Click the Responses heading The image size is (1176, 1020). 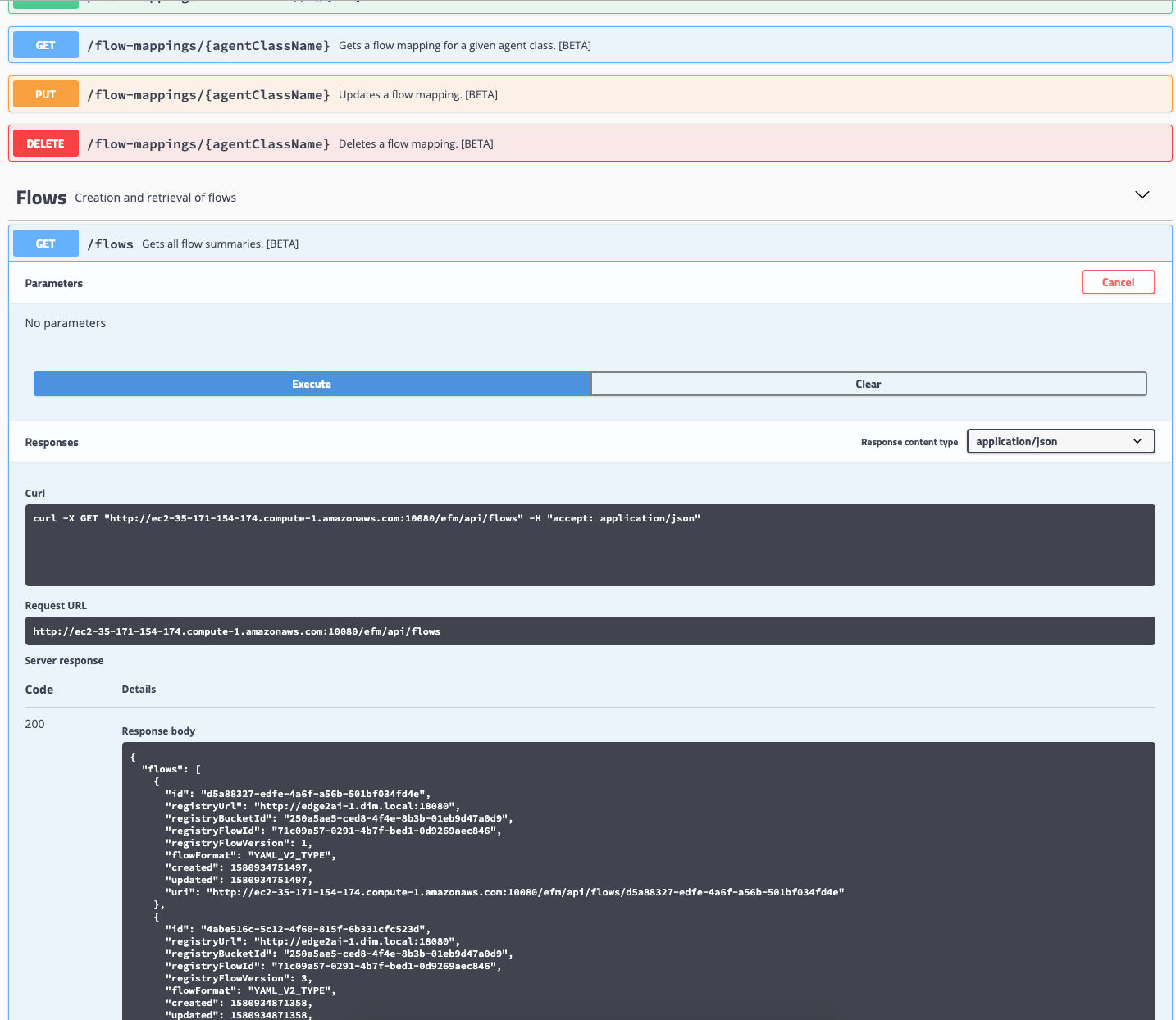tap(52, 442)
